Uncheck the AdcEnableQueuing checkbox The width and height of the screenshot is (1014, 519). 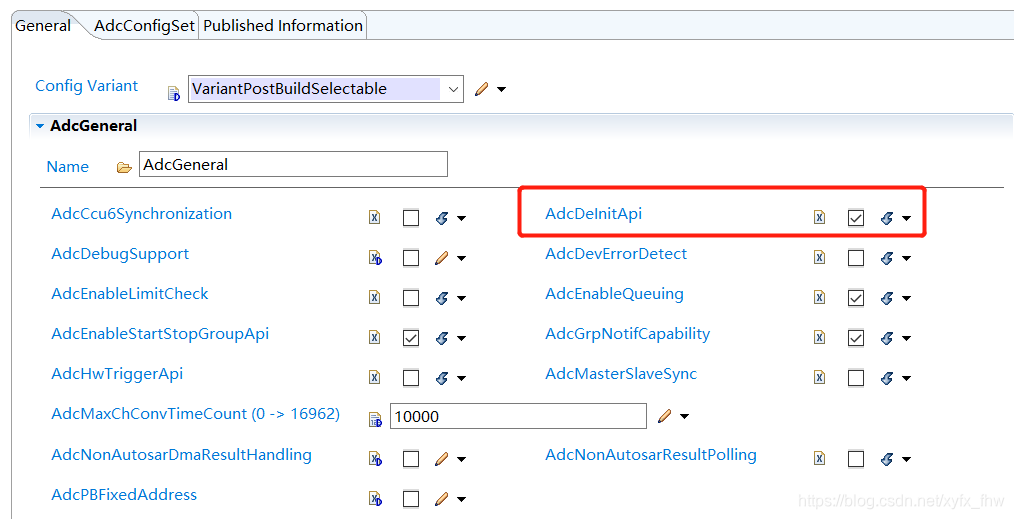[x=856, y=298]
